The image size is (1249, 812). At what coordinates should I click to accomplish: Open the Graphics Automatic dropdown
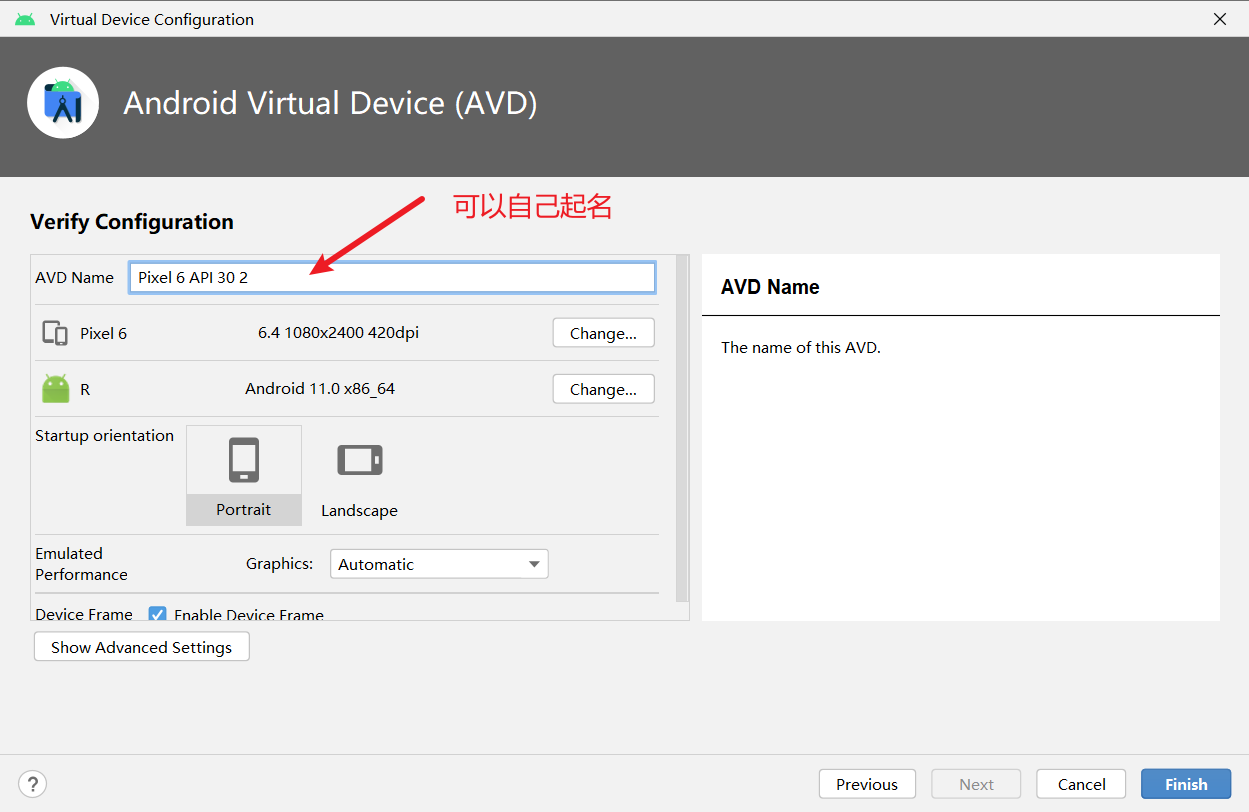pos(439,564)
